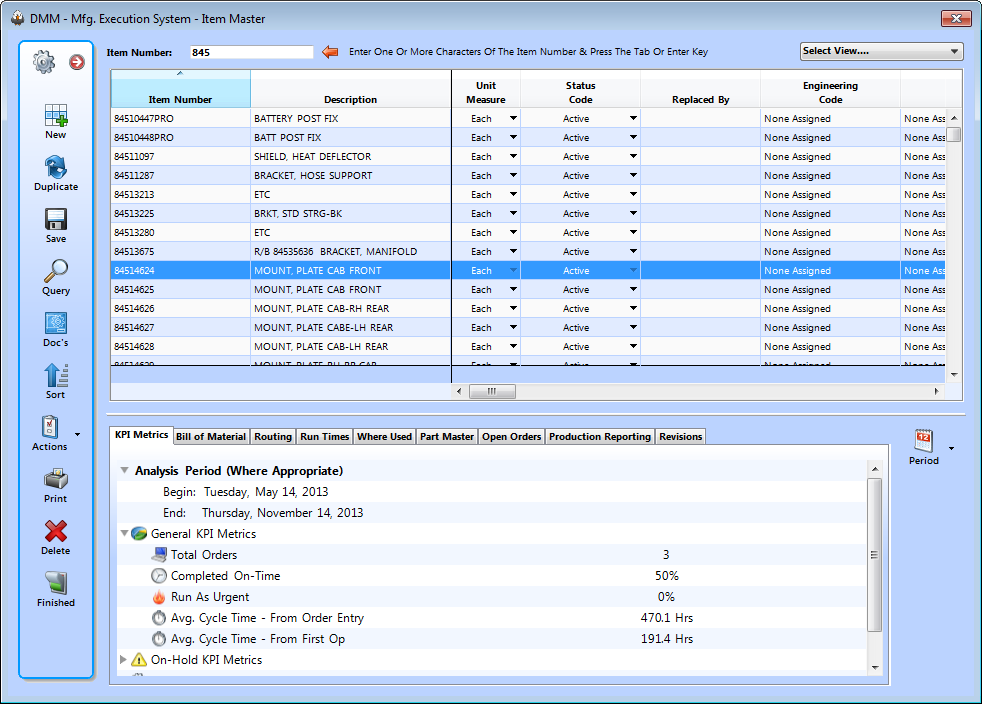982x704 pixels.
Task: Open the Run Times tab
Action: click(x=324, y=437)
